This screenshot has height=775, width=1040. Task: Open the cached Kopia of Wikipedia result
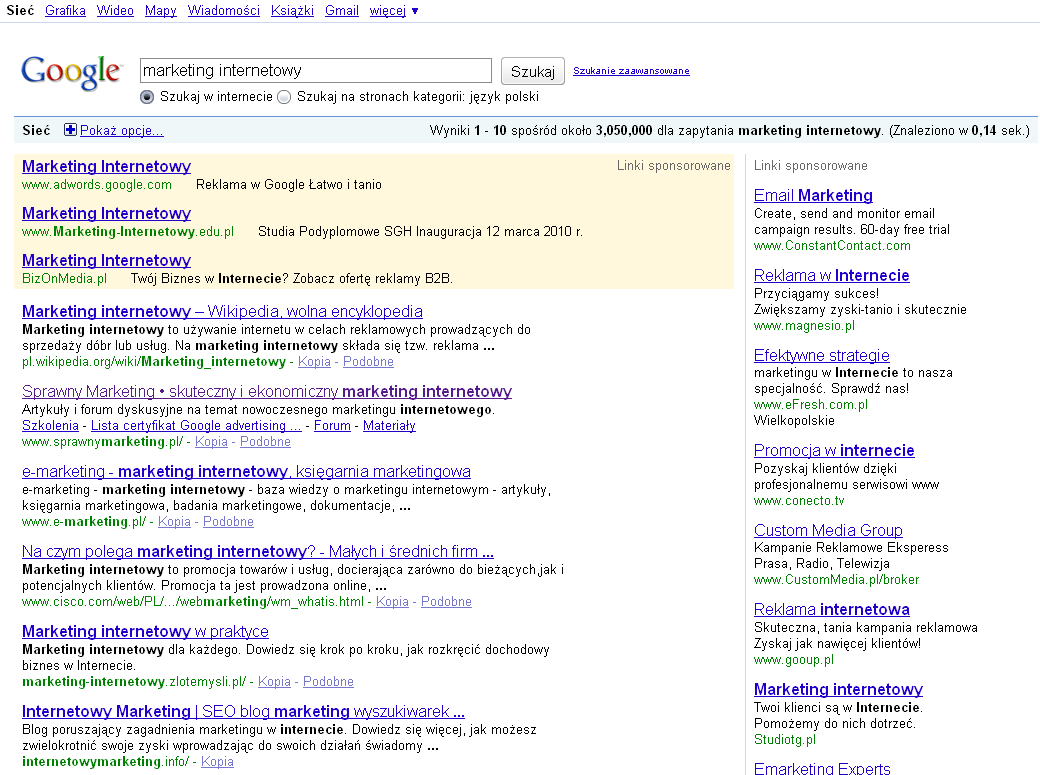(314, 362)
